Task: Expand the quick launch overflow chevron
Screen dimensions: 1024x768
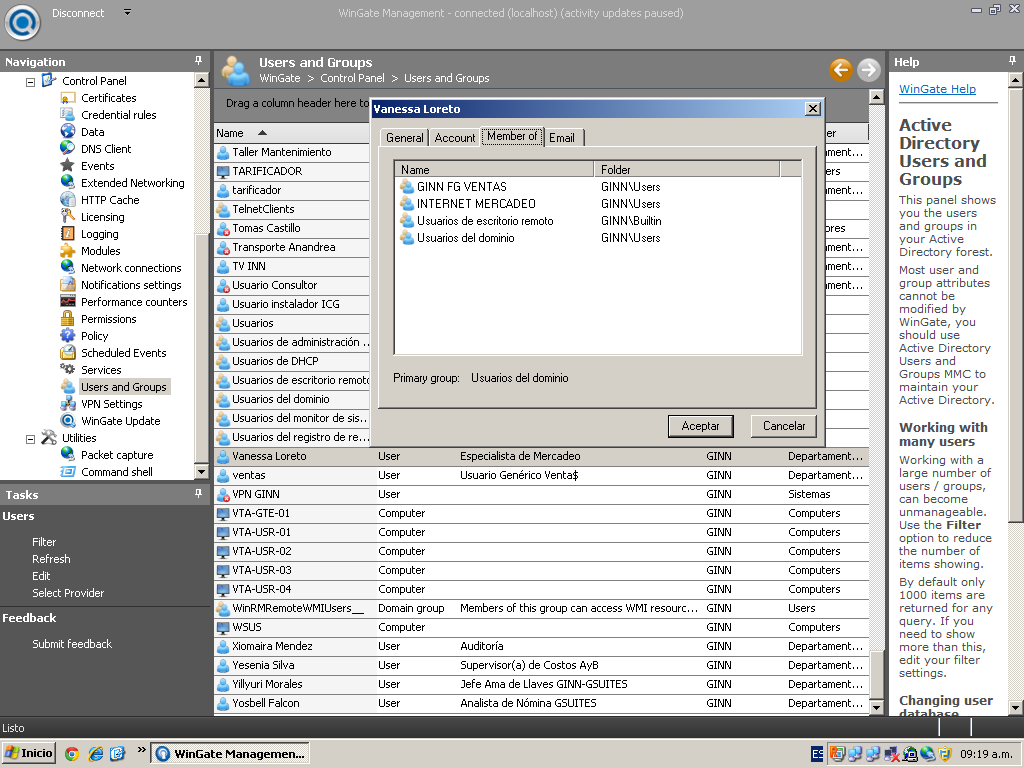Action: [141, 750]
